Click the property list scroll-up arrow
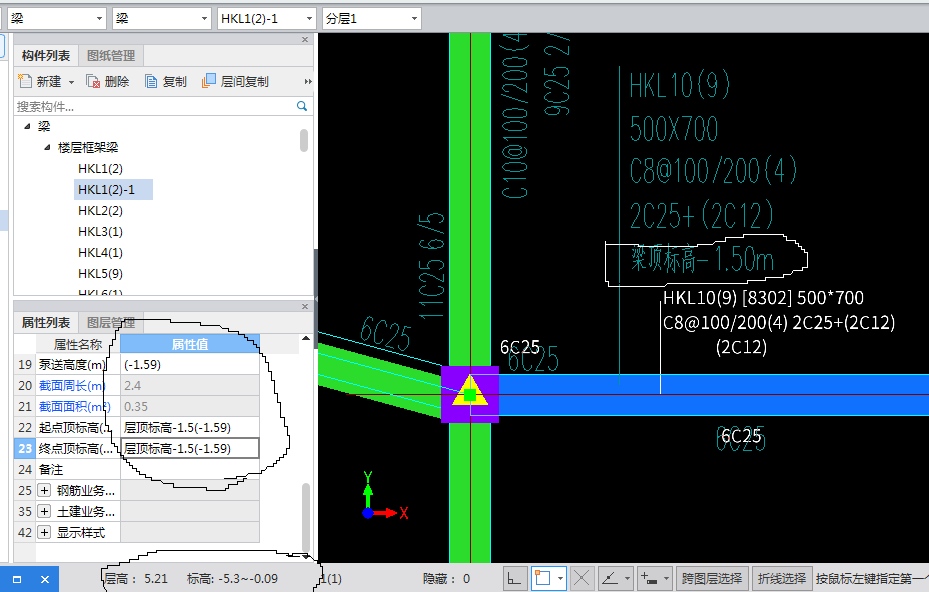The width and height of the screenshot is (929, 592). (306, 338)
